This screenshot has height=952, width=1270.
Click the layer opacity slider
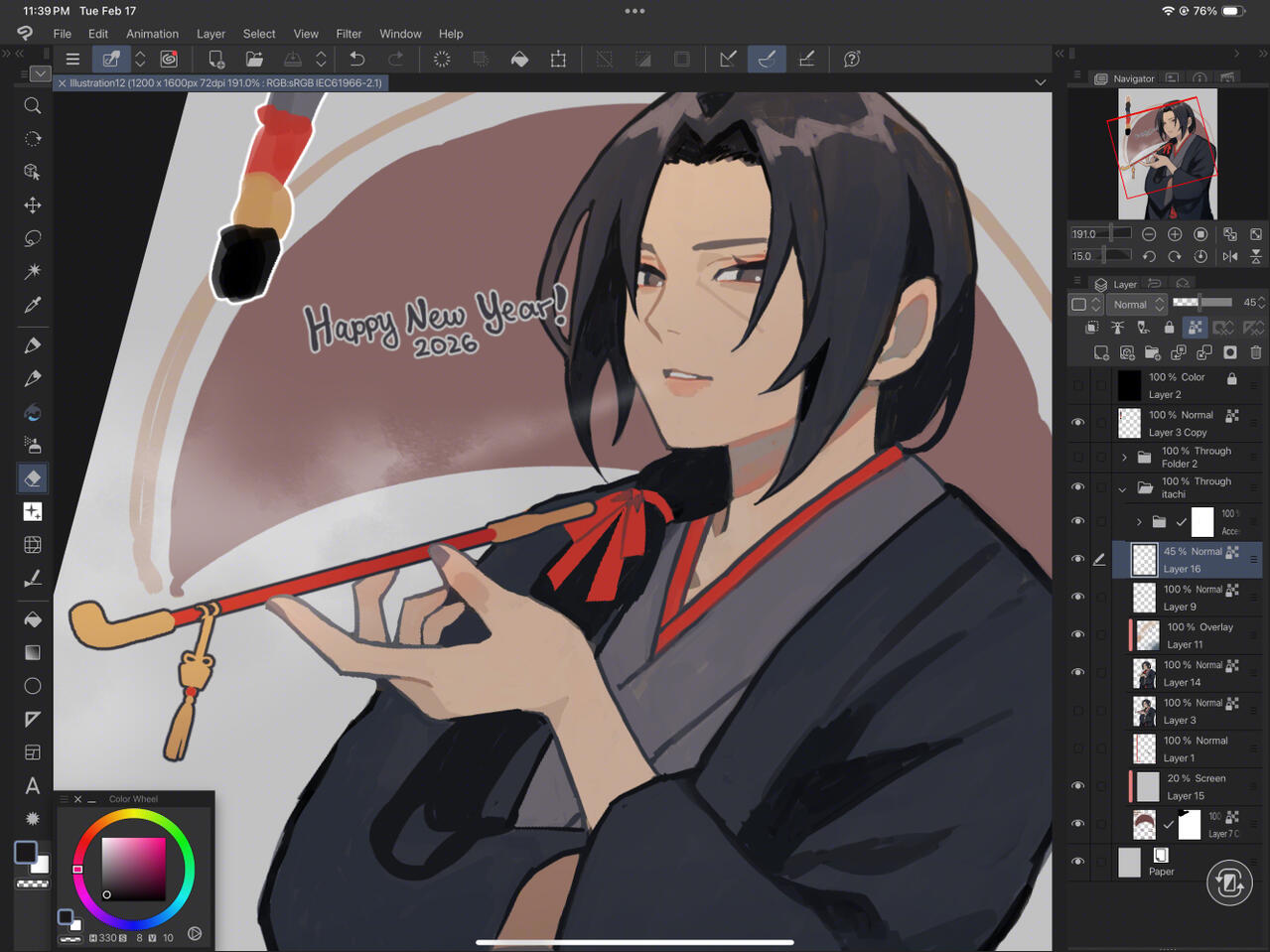pos(1201,303)
